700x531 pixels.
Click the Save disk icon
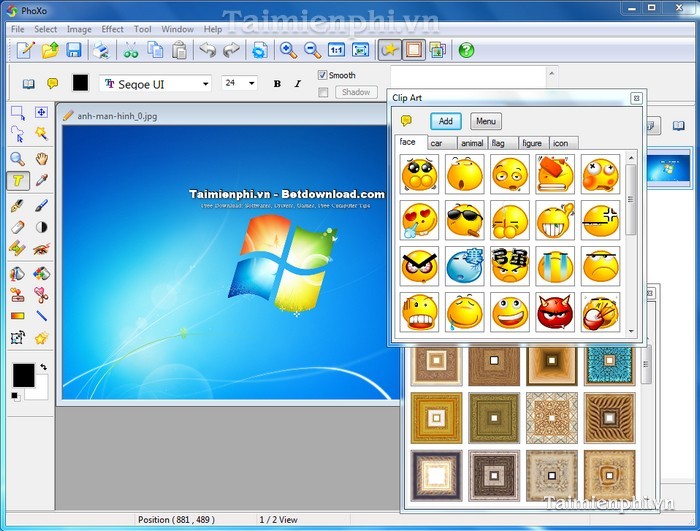(x=74, y=50)
